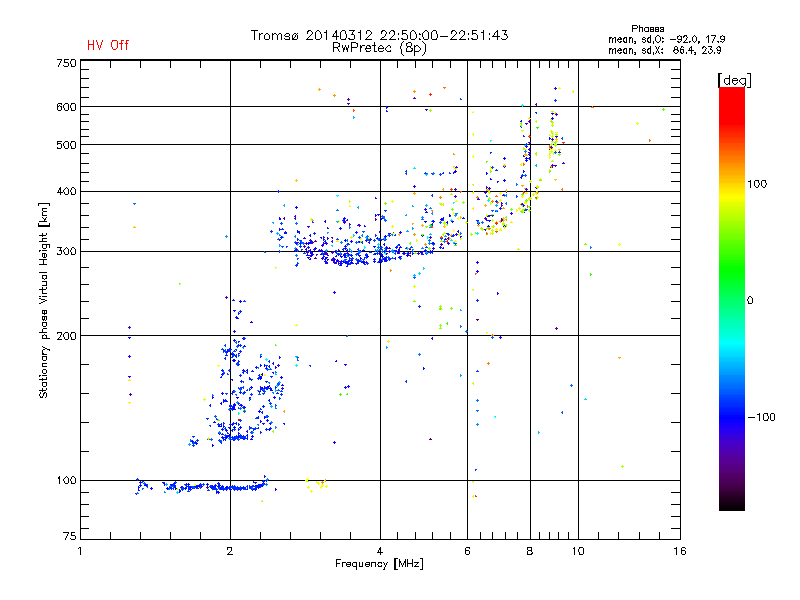Select the plot title 'Tromsø 20140312 22:50:00-22:51:43'
The width and height of the screenshot is (800, 600).
pos(379,35)
